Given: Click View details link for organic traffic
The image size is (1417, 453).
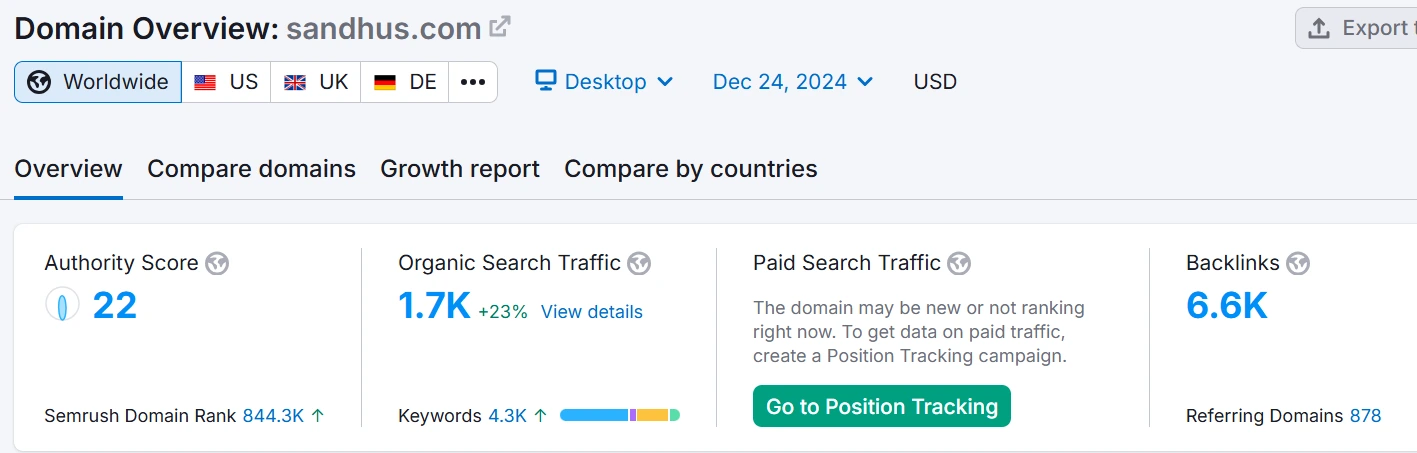Looking at the screenshot, I should click(x=591, y=312).
